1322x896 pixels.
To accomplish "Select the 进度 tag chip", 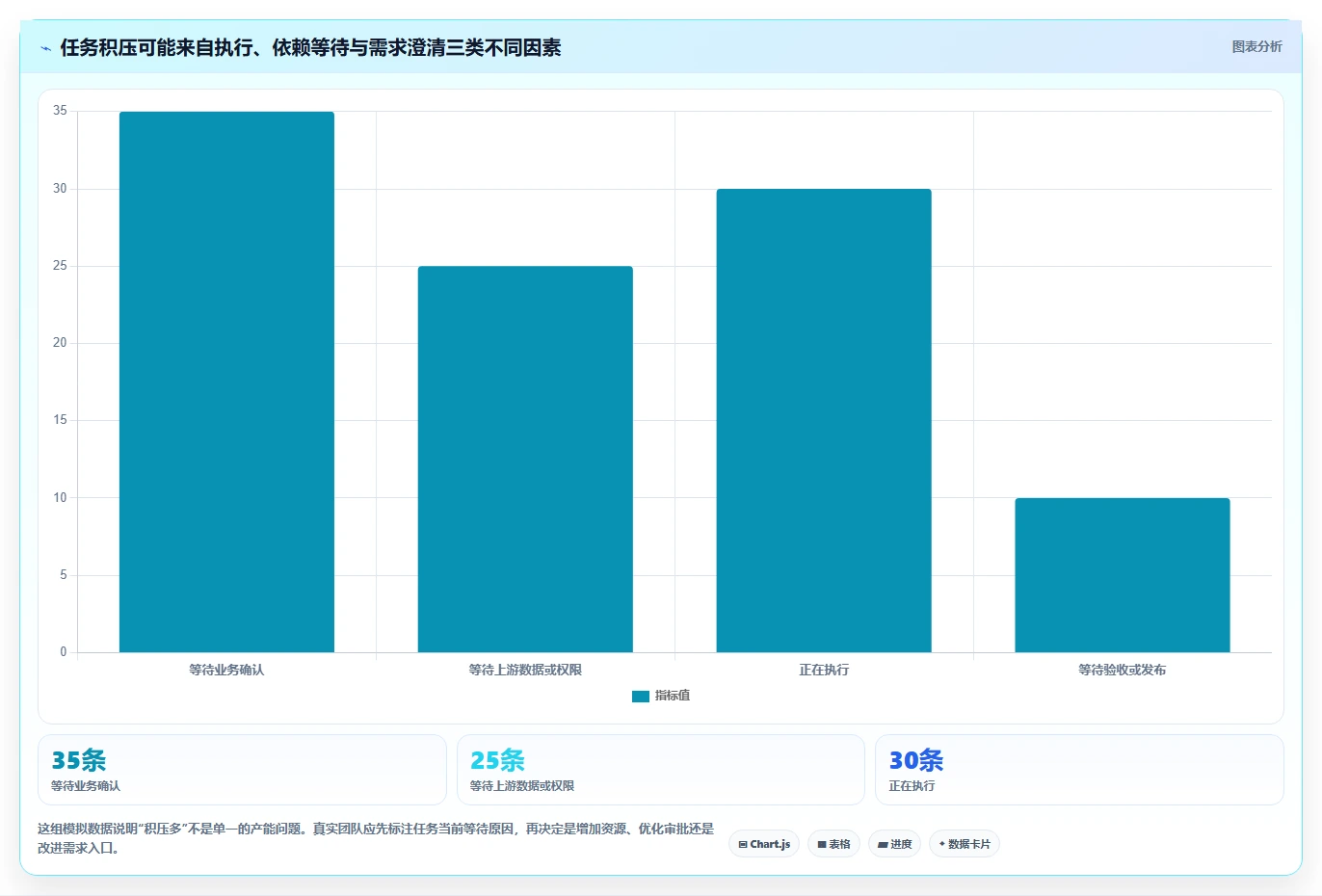I will 895,844.
